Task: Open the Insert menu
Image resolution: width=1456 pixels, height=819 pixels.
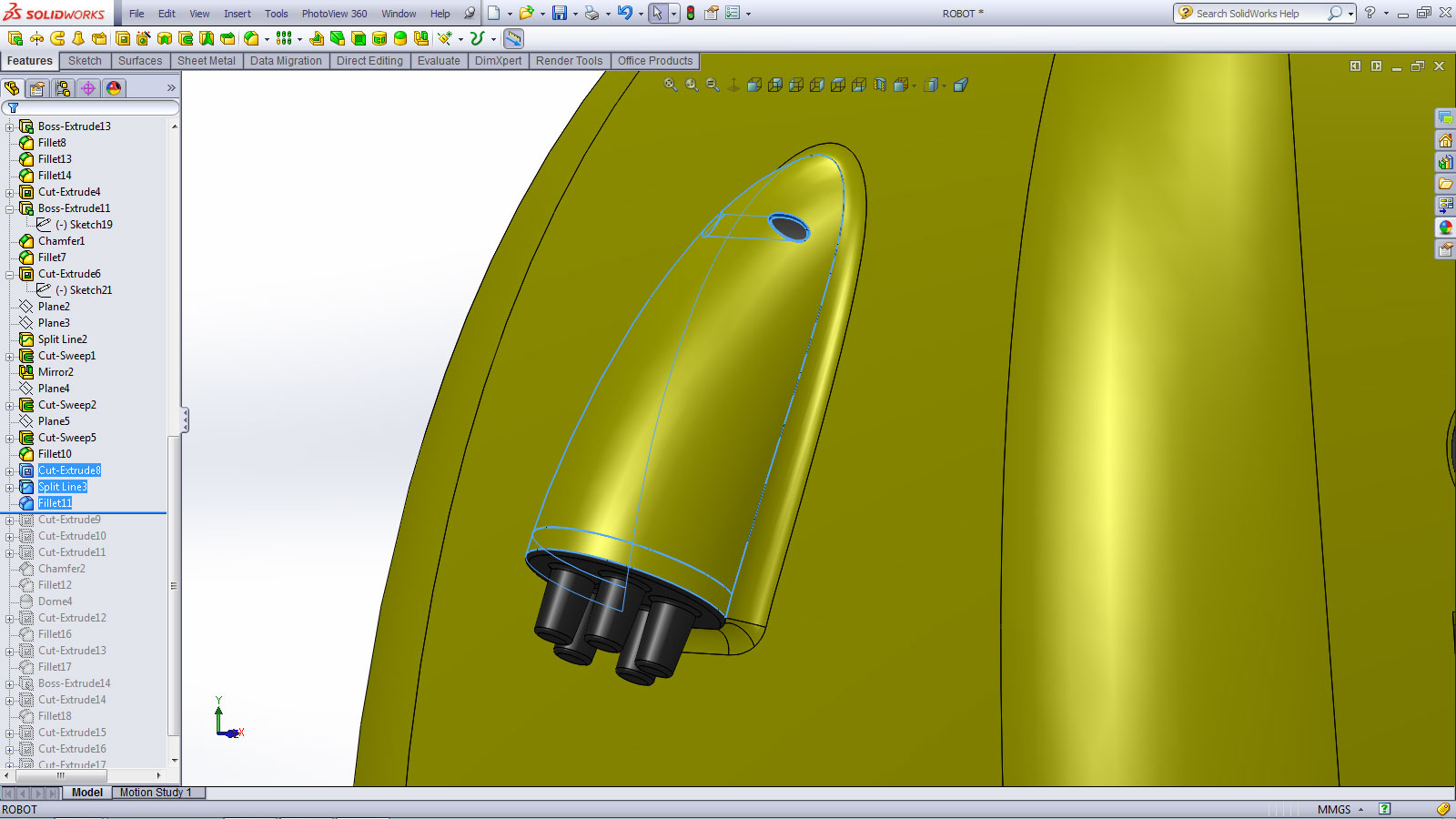Action: click(238, 14)
